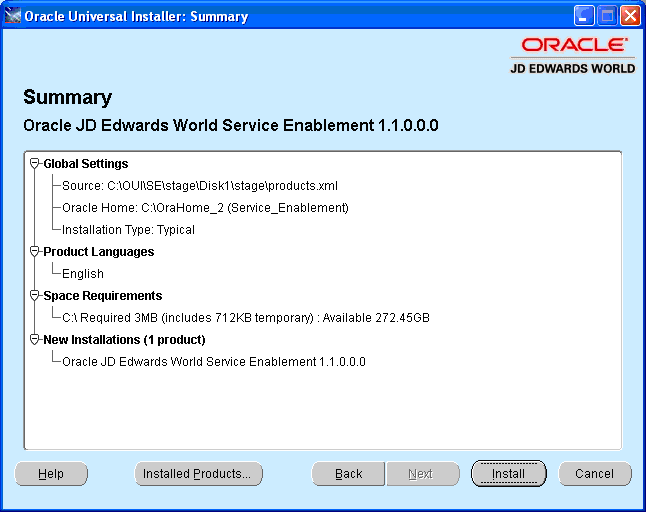This screenshot has width=646, height=512.
Task: Select the C:\ Required 3MB row
Action: (246, 318)
